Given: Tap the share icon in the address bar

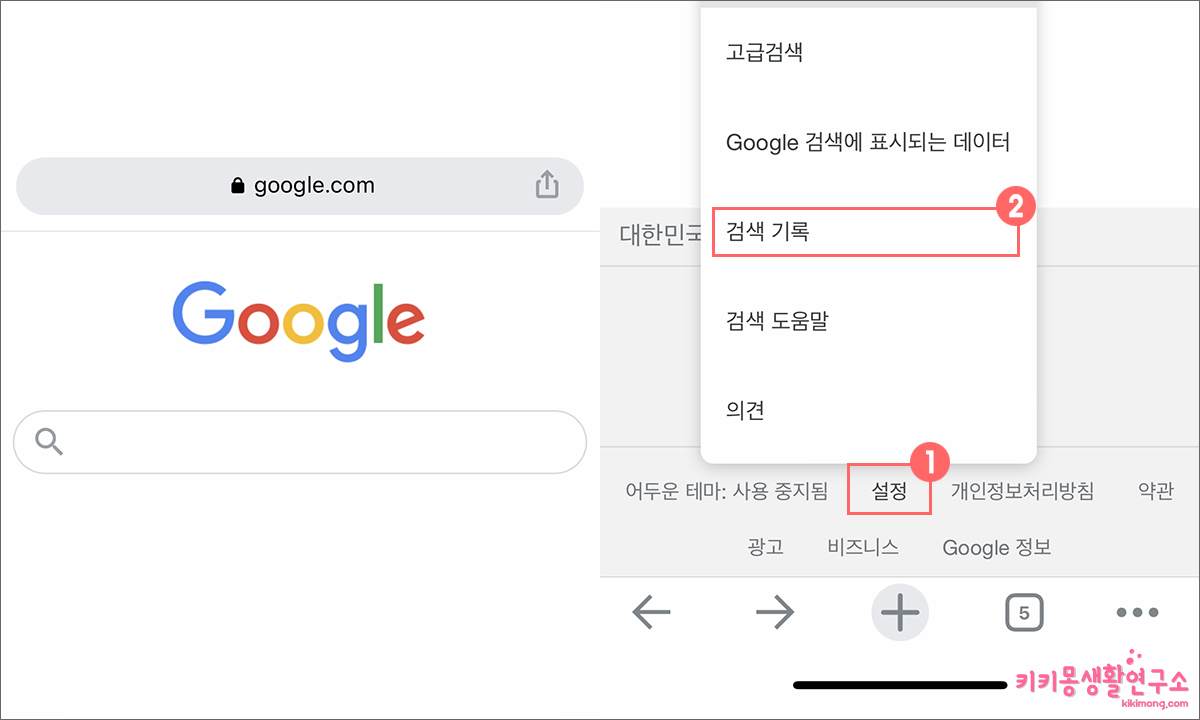Looking at the screenshot, I should [x=546, y=185].
